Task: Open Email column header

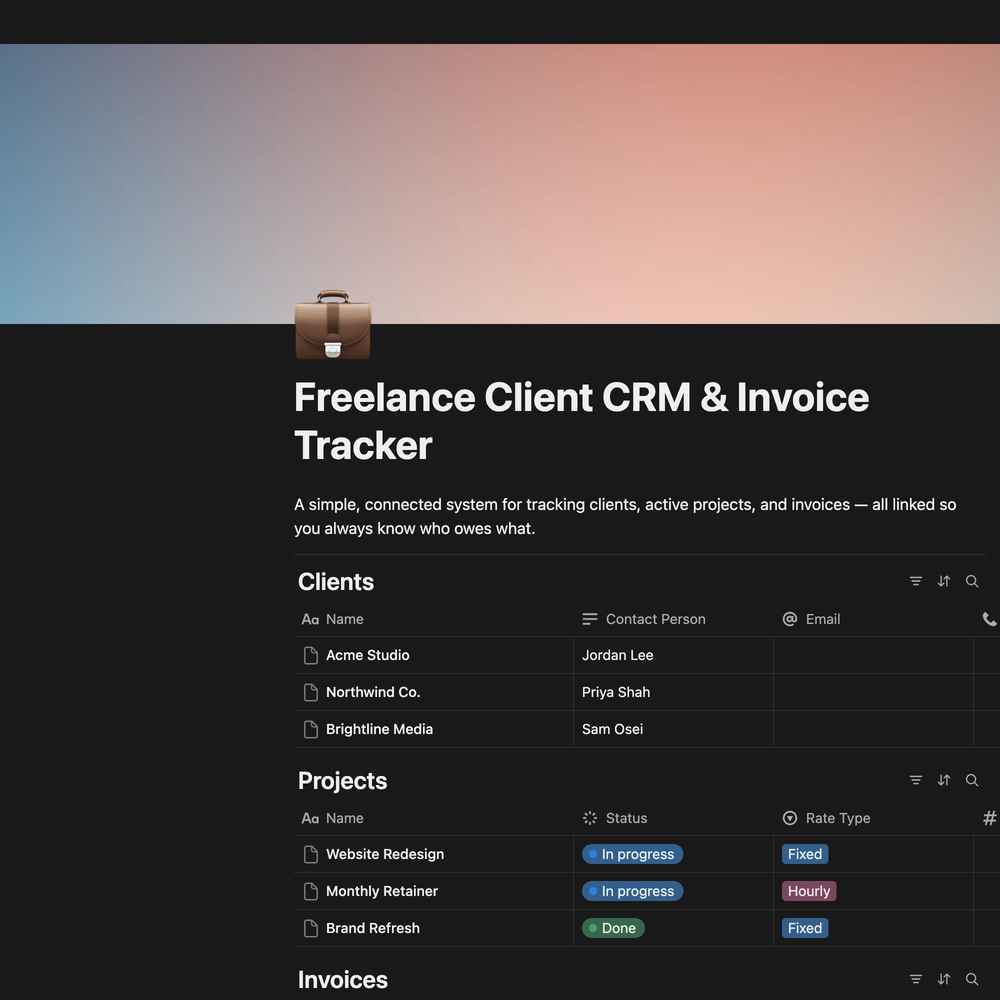Action: [874, 619]
